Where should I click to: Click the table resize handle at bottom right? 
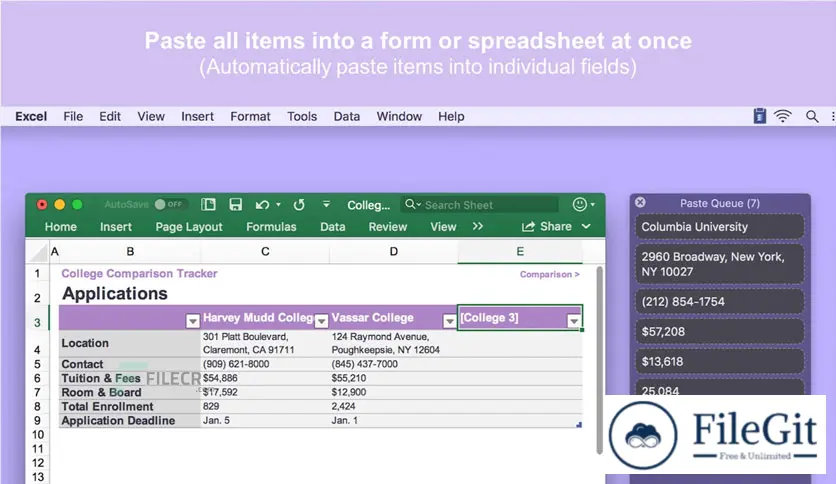coord(579,425)
